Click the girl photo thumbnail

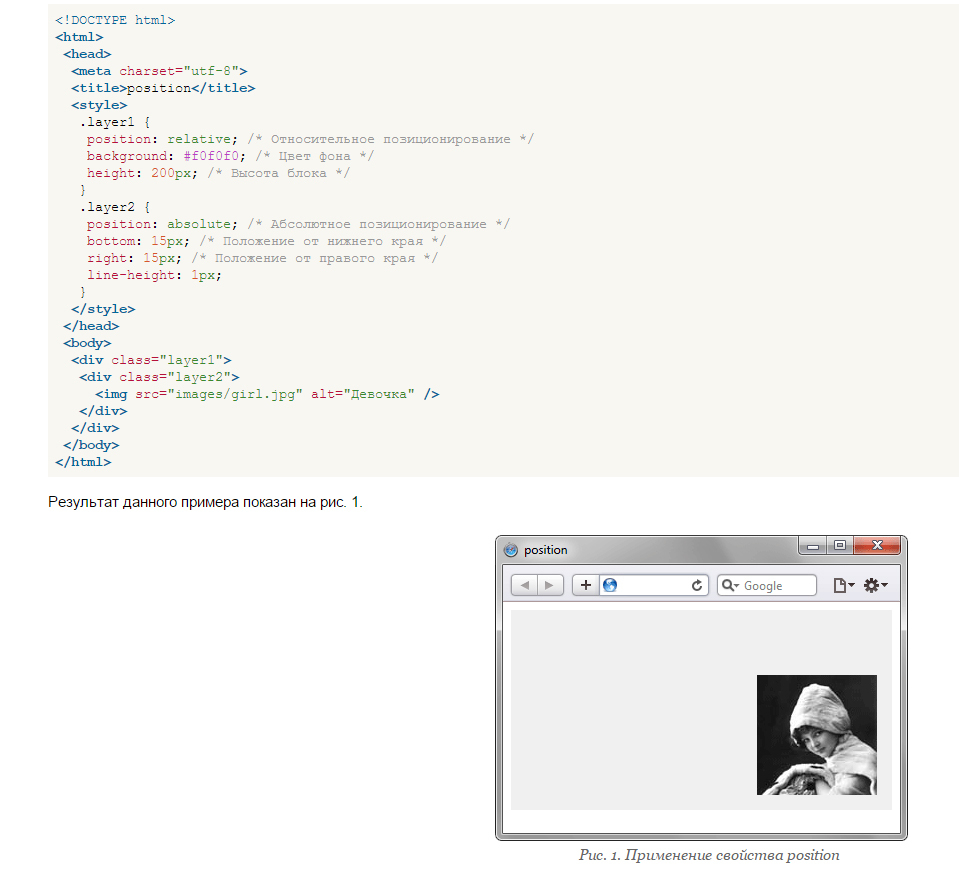[816, 735]
